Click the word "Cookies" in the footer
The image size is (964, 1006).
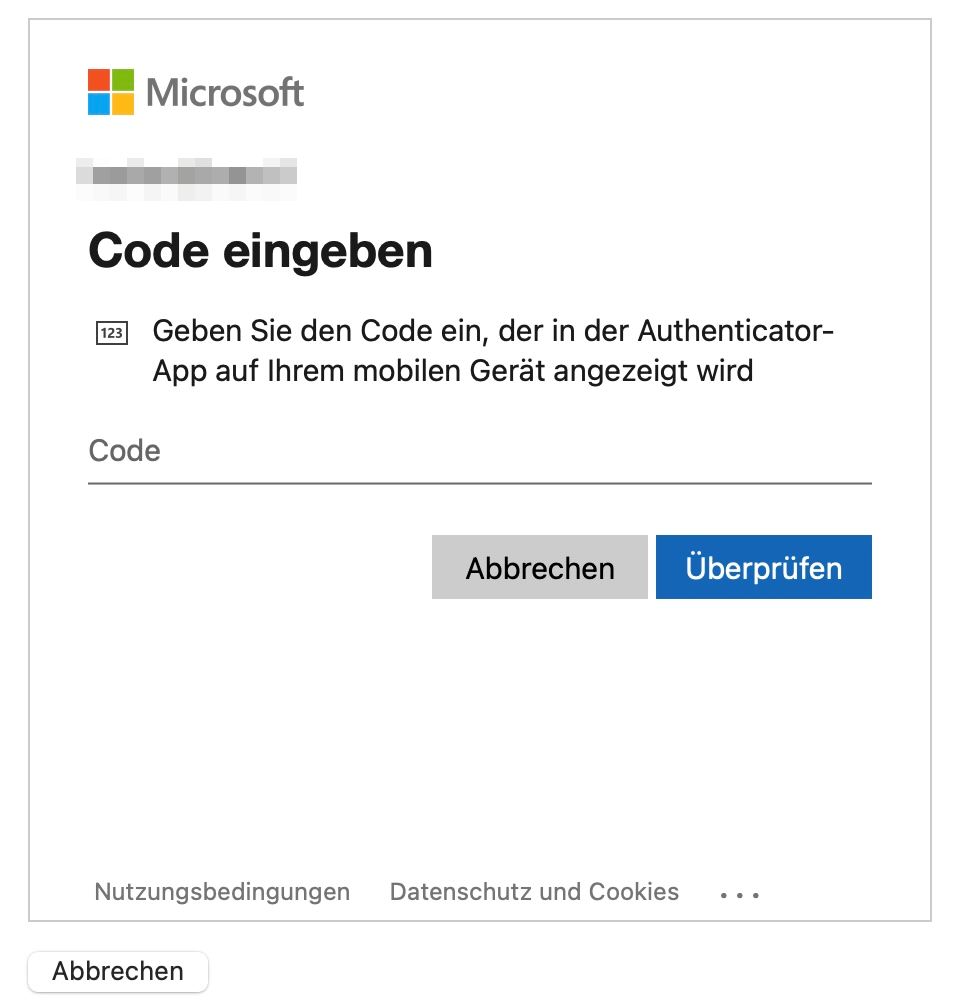coord(634,892)
